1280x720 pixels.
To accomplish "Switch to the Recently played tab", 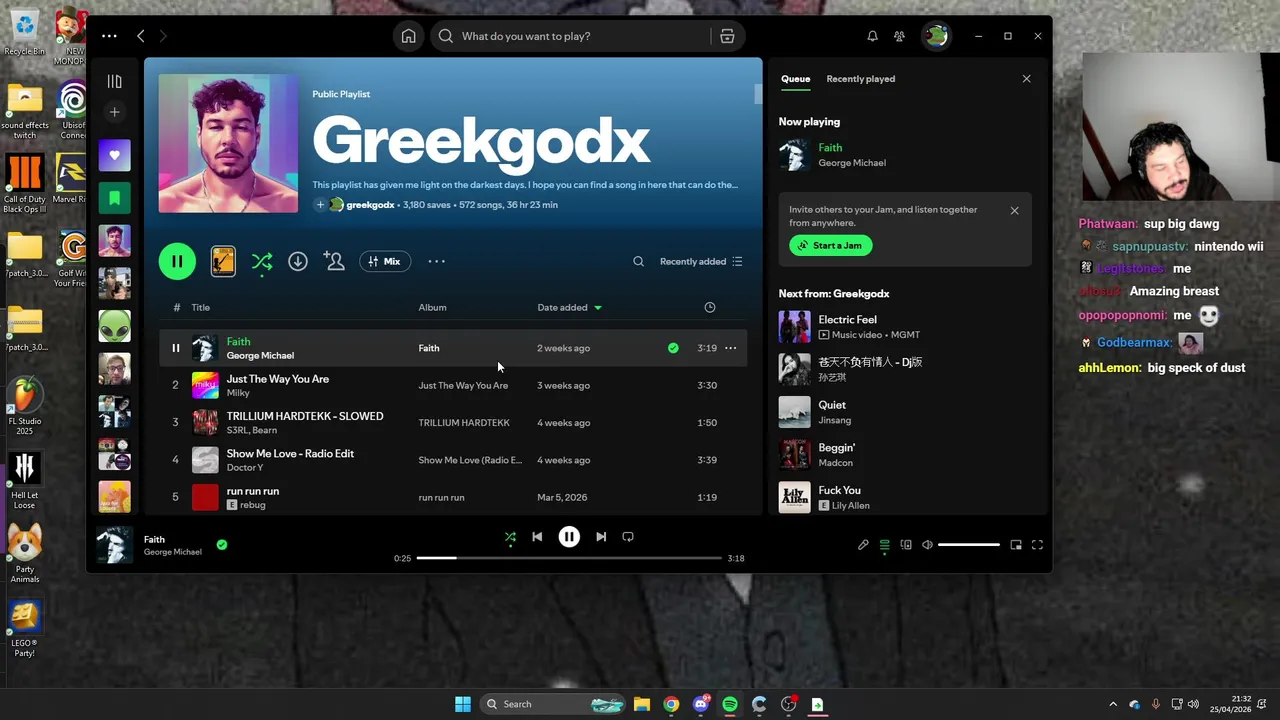I will [860, 79].
